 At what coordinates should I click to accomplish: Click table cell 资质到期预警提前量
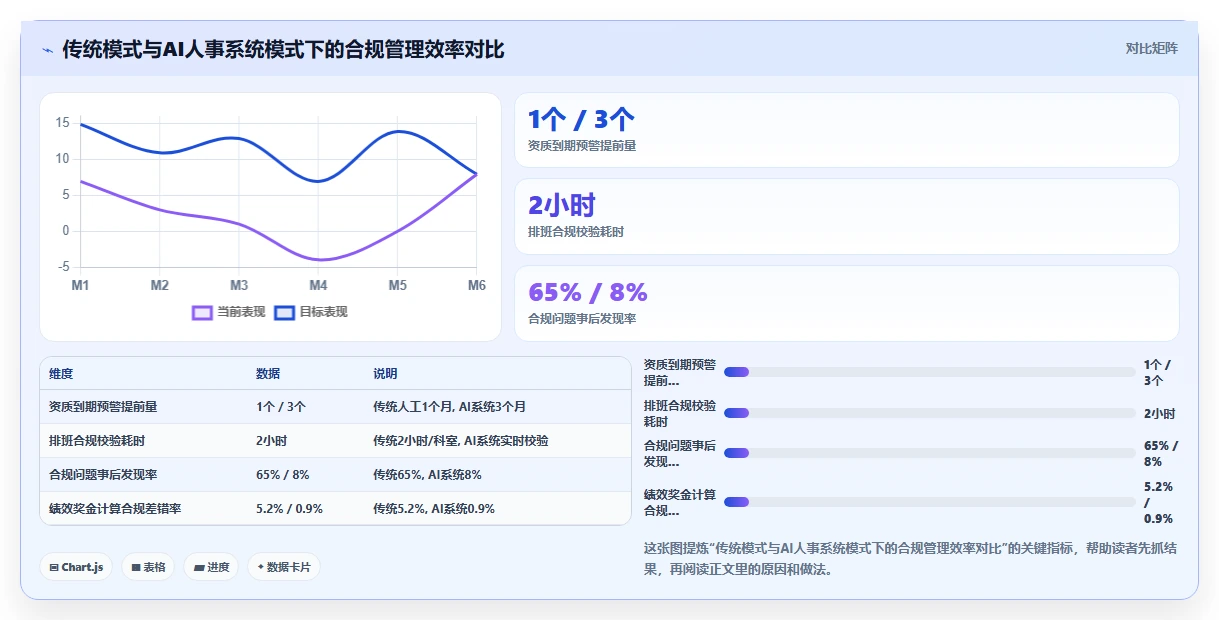[x=103, y=407]
